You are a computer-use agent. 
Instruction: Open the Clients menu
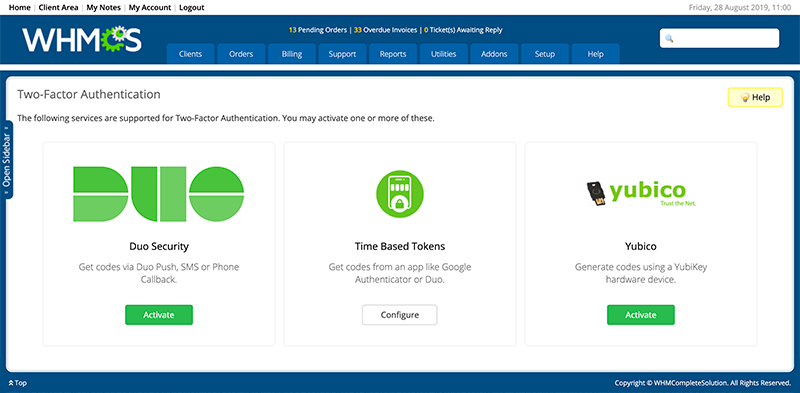click(x=190, y=54)
